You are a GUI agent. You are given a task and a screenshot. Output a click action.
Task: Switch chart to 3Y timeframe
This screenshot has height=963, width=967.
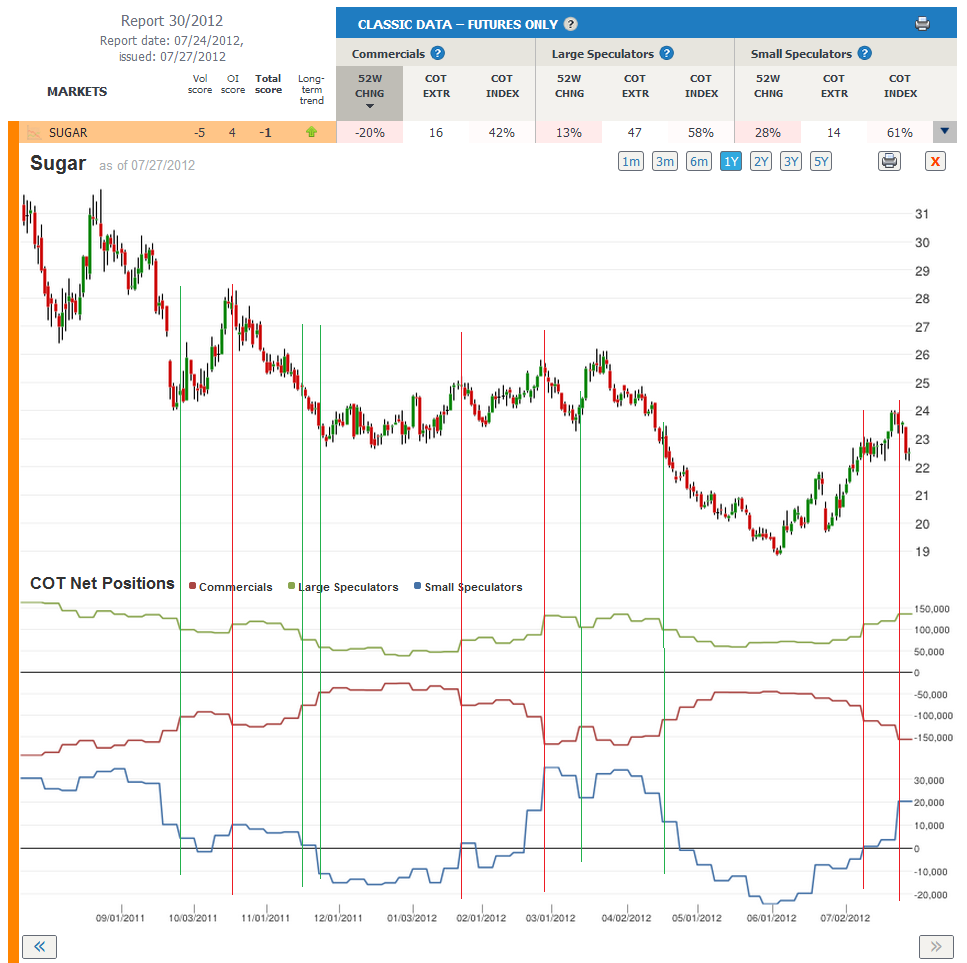791,161
